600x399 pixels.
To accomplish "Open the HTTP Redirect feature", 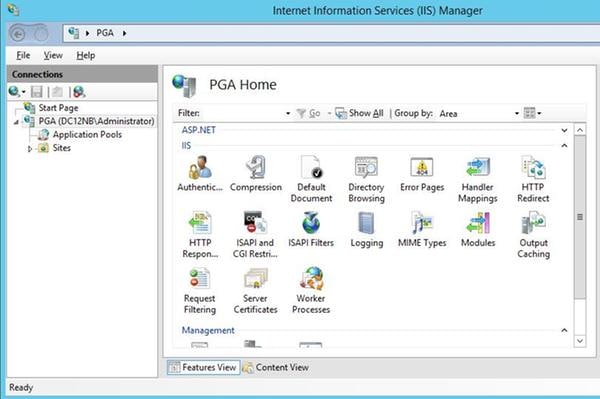I will point(533,179).
